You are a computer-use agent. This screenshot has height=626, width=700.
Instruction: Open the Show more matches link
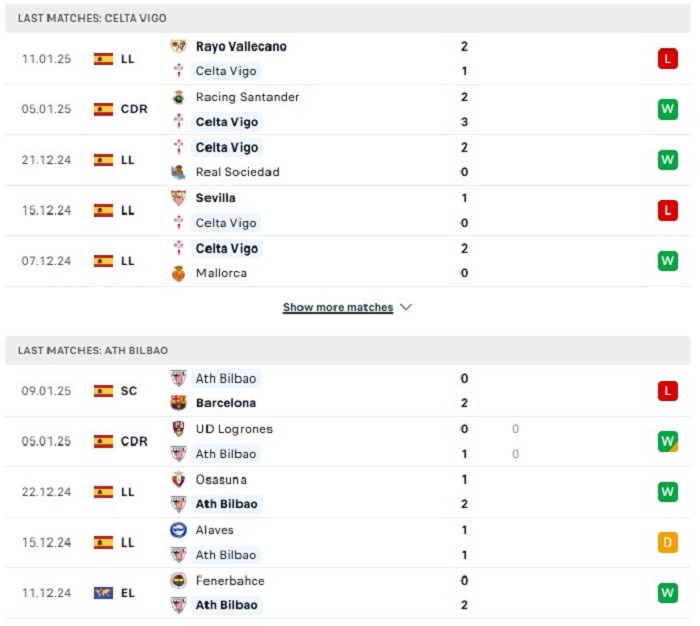338,307
